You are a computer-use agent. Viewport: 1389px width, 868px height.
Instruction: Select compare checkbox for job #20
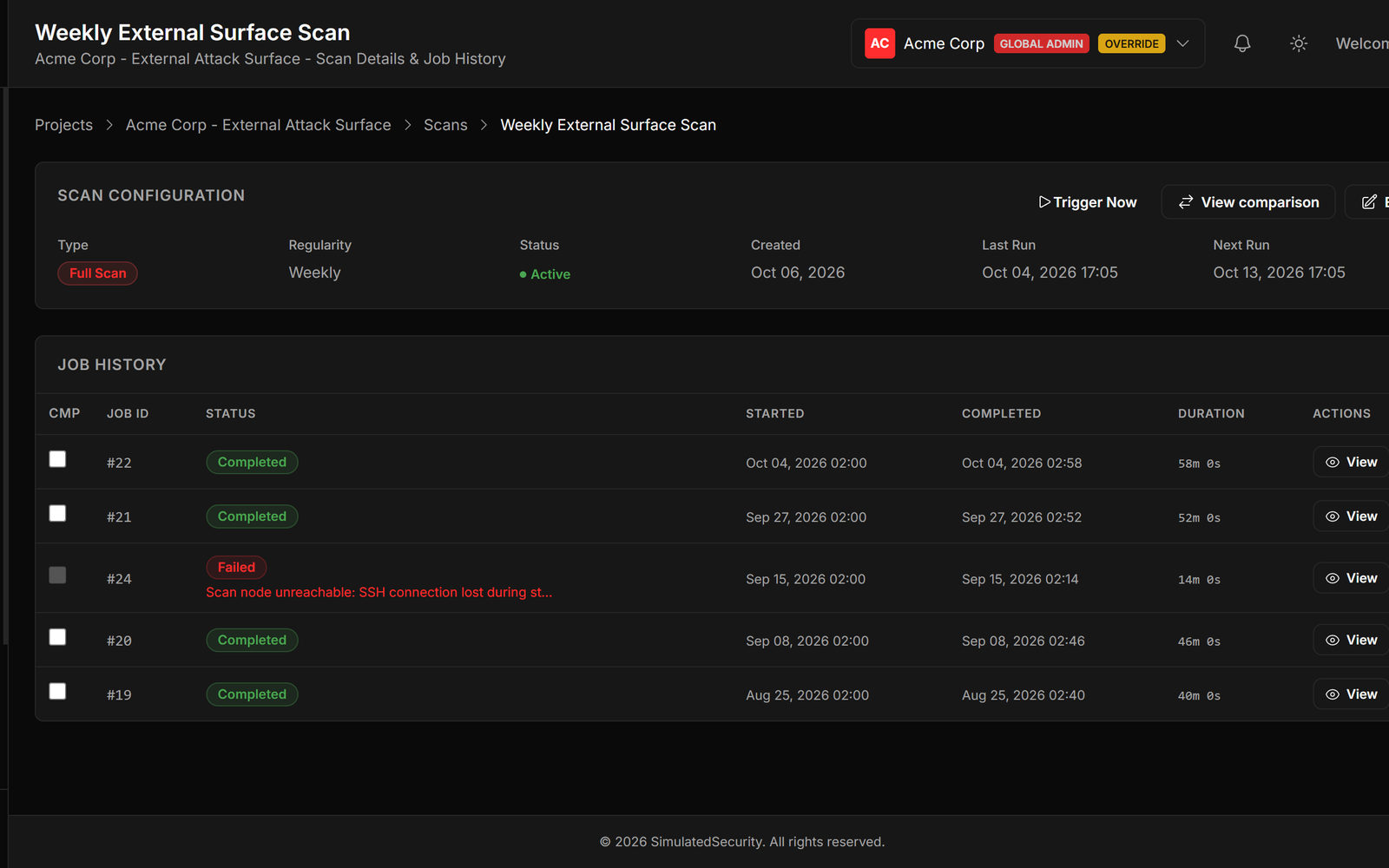pos(57,637)
